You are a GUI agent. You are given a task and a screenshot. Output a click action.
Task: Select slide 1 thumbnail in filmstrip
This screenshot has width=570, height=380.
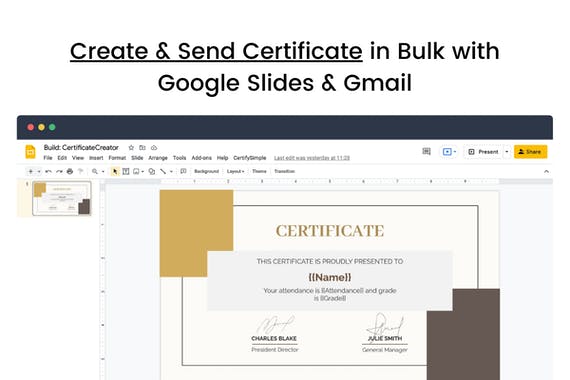tap(61, 199)
